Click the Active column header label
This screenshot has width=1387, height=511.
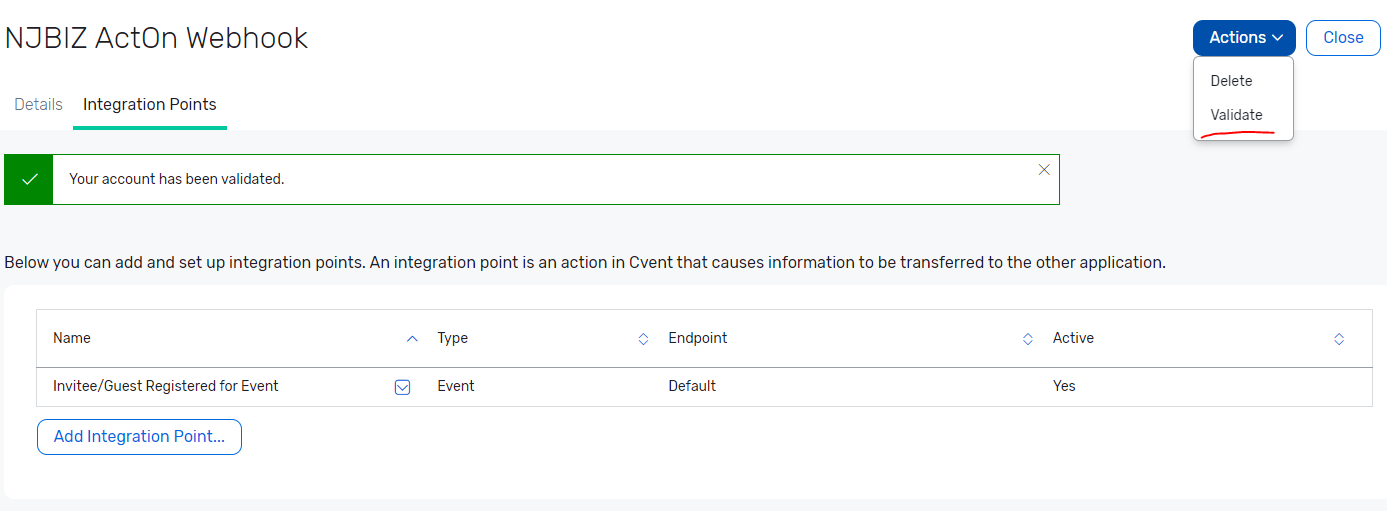point(1073,338)
